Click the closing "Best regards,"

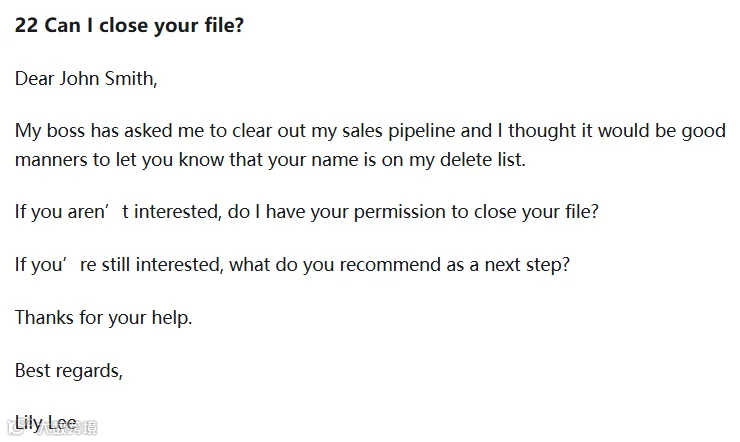coord(69,371)
